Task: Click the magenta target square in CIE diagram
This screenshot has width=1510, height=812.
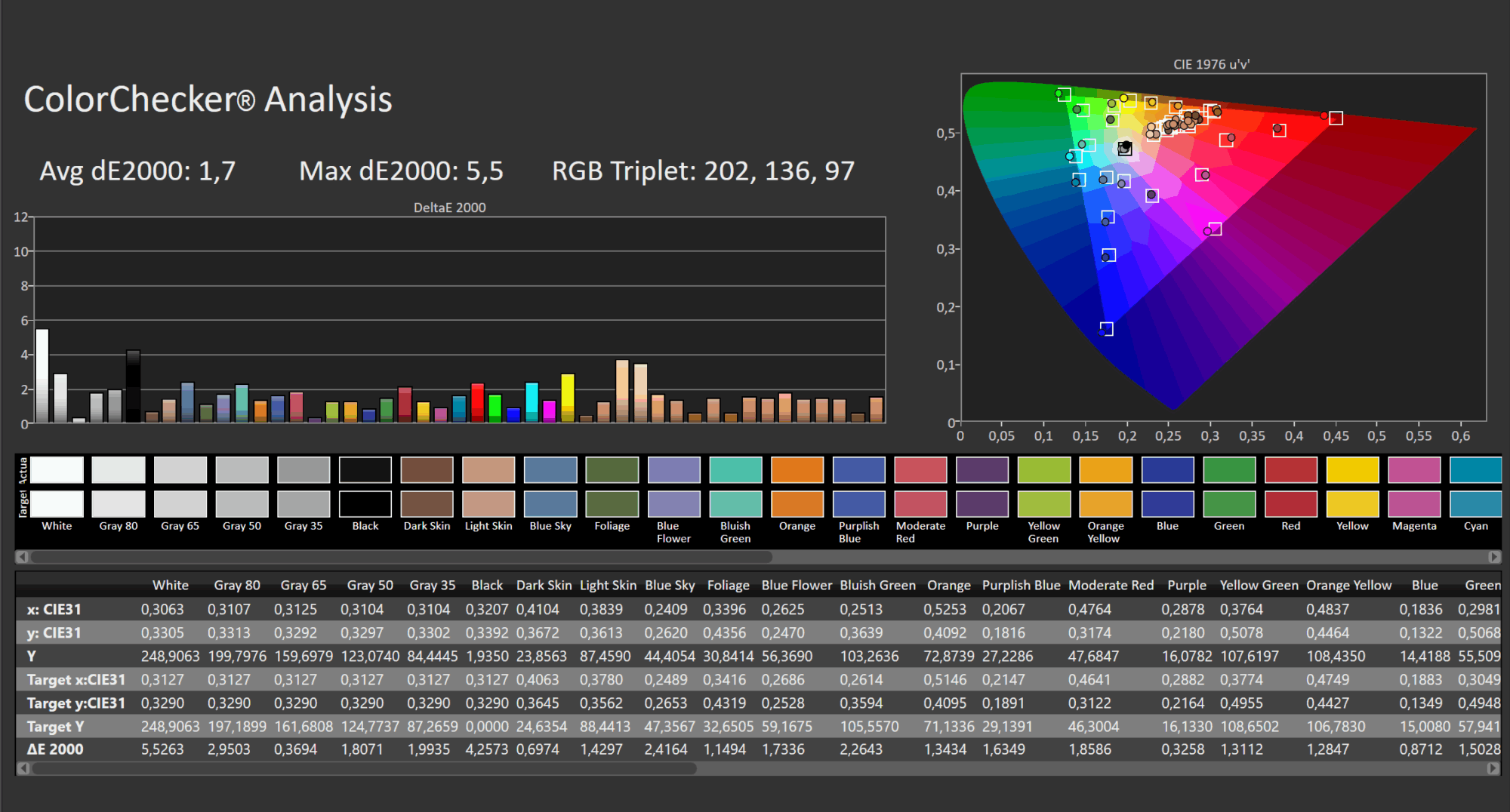Action: (1215, 229)
